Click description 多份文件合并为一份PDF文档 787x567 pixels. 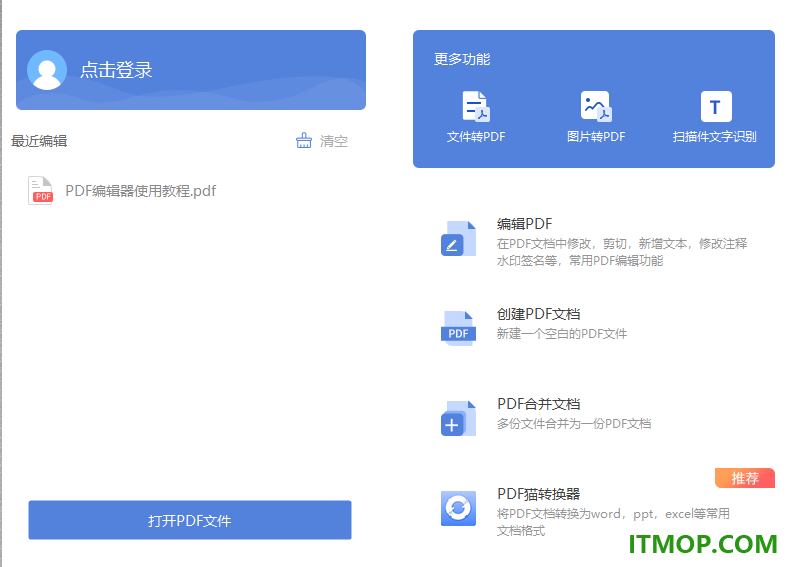[574, 424]
